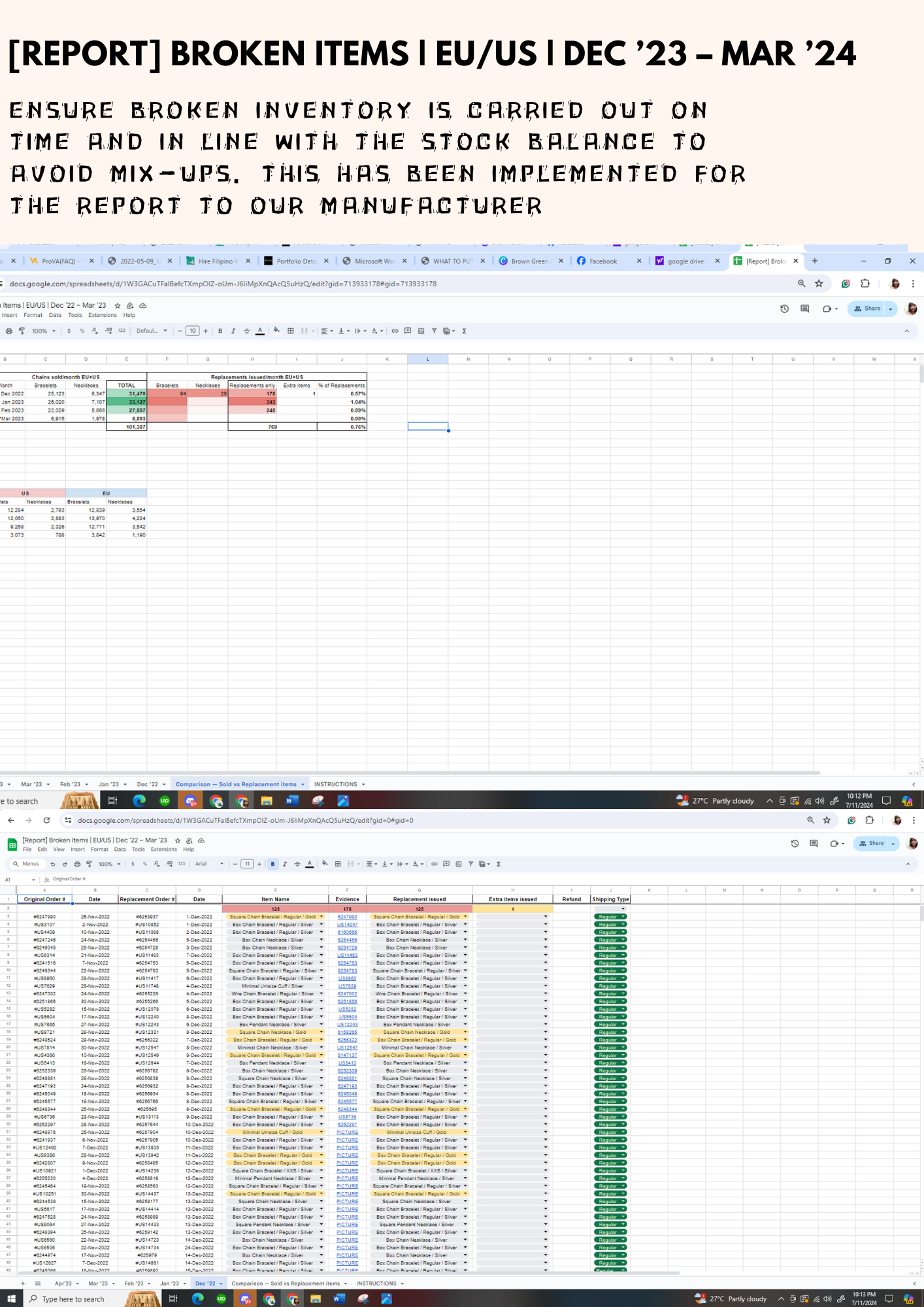
Task: Open the zoom 100% dropdown in upper toolbar
Action: 44,331
